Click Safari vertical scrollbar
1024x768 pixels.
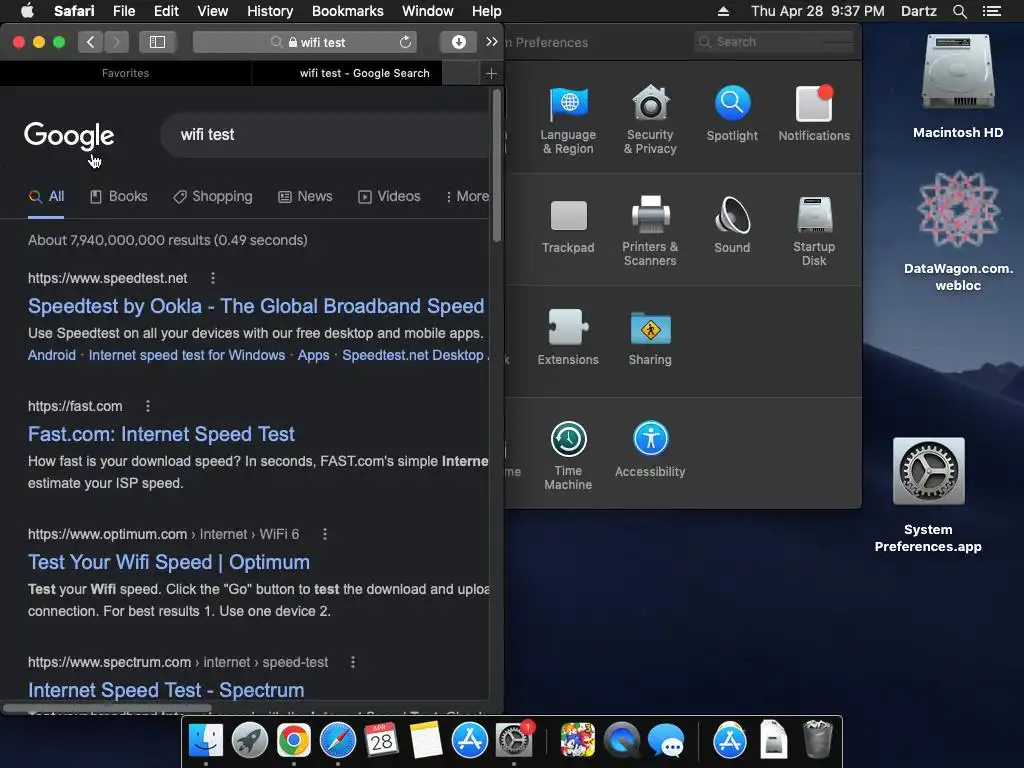tap(496, 165)
